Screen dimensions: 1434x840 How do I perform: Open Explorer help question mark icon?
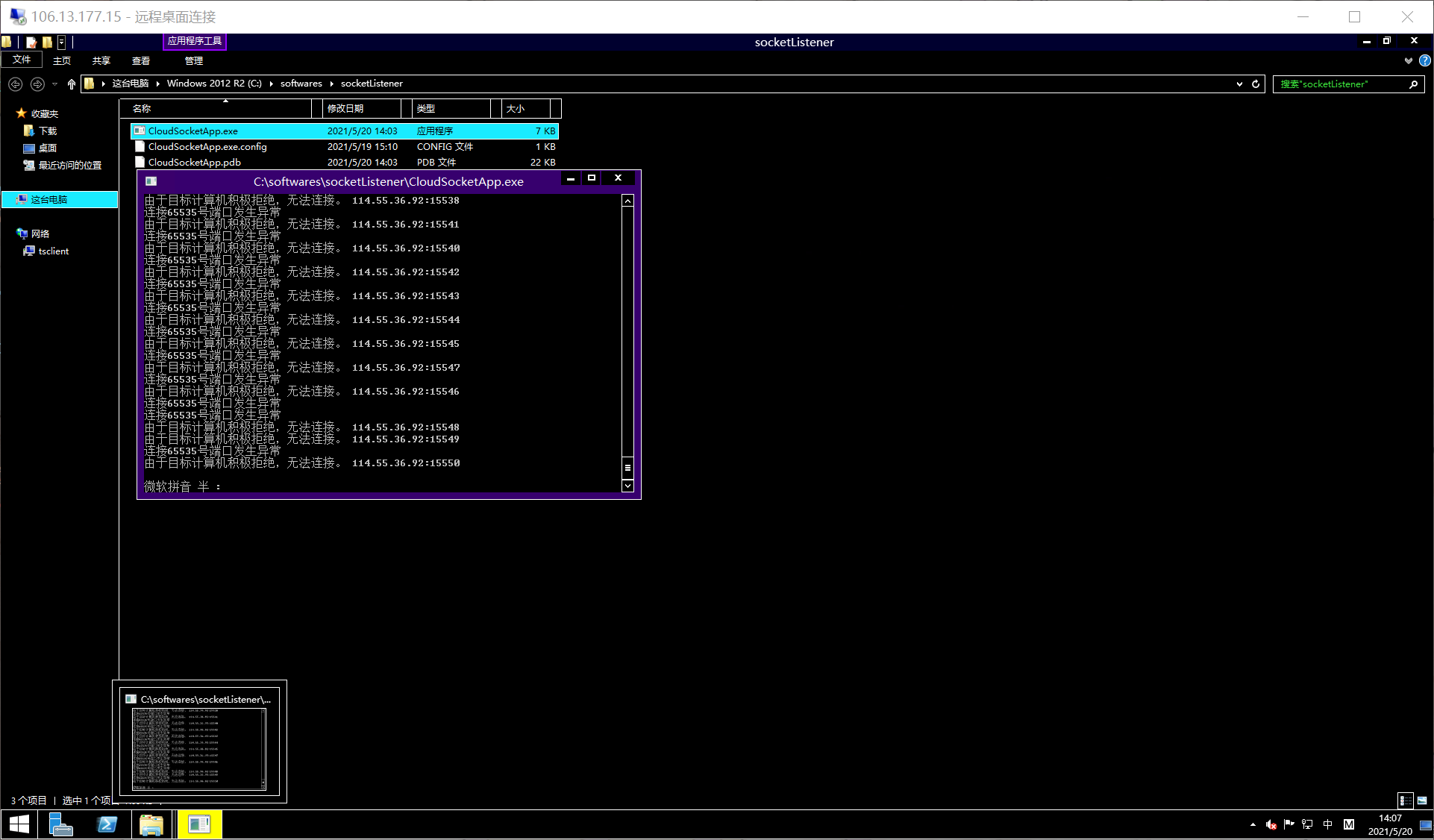tap(1424, 60)
